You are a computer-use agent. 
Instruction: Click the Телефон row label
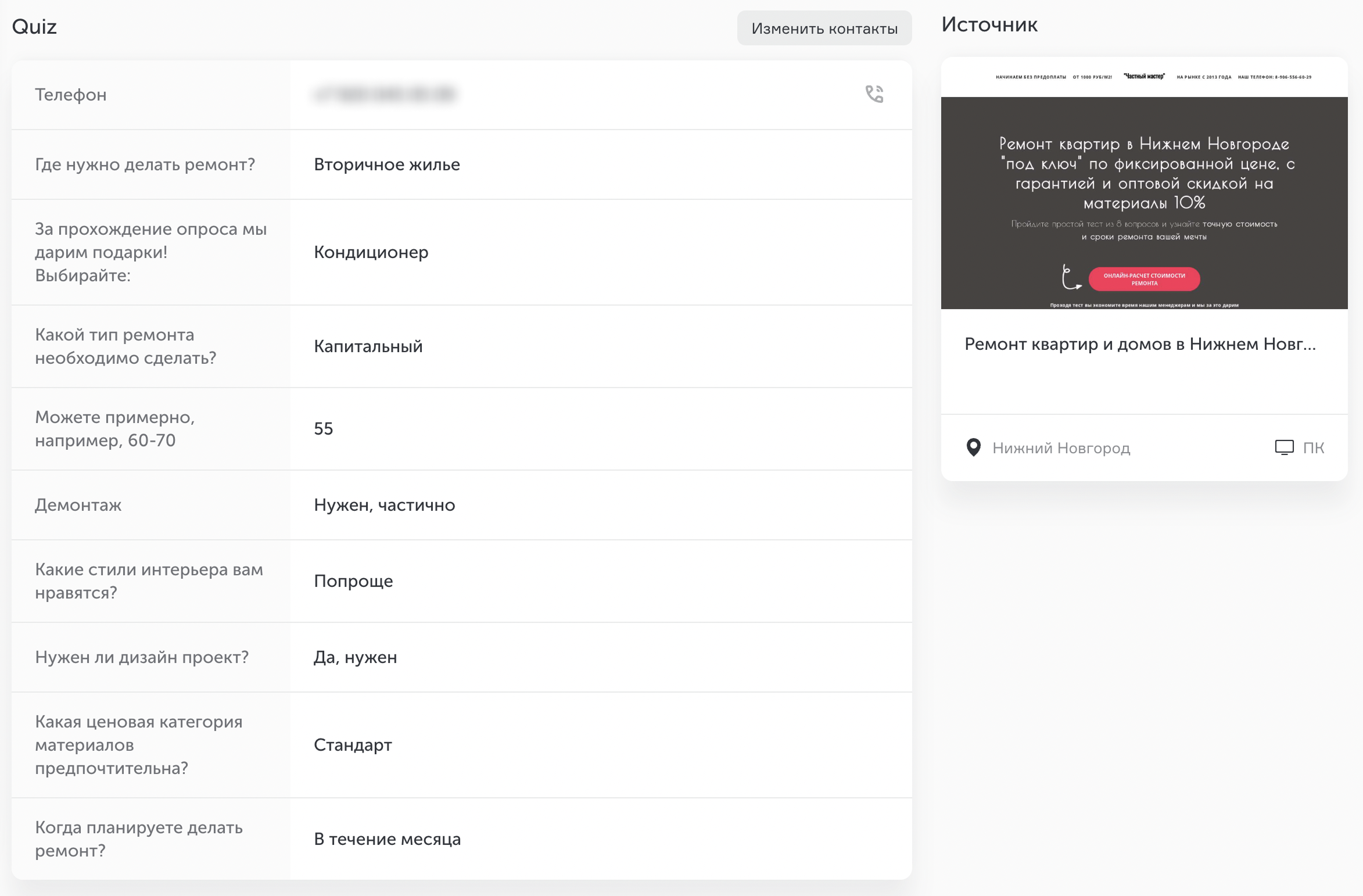71,95
